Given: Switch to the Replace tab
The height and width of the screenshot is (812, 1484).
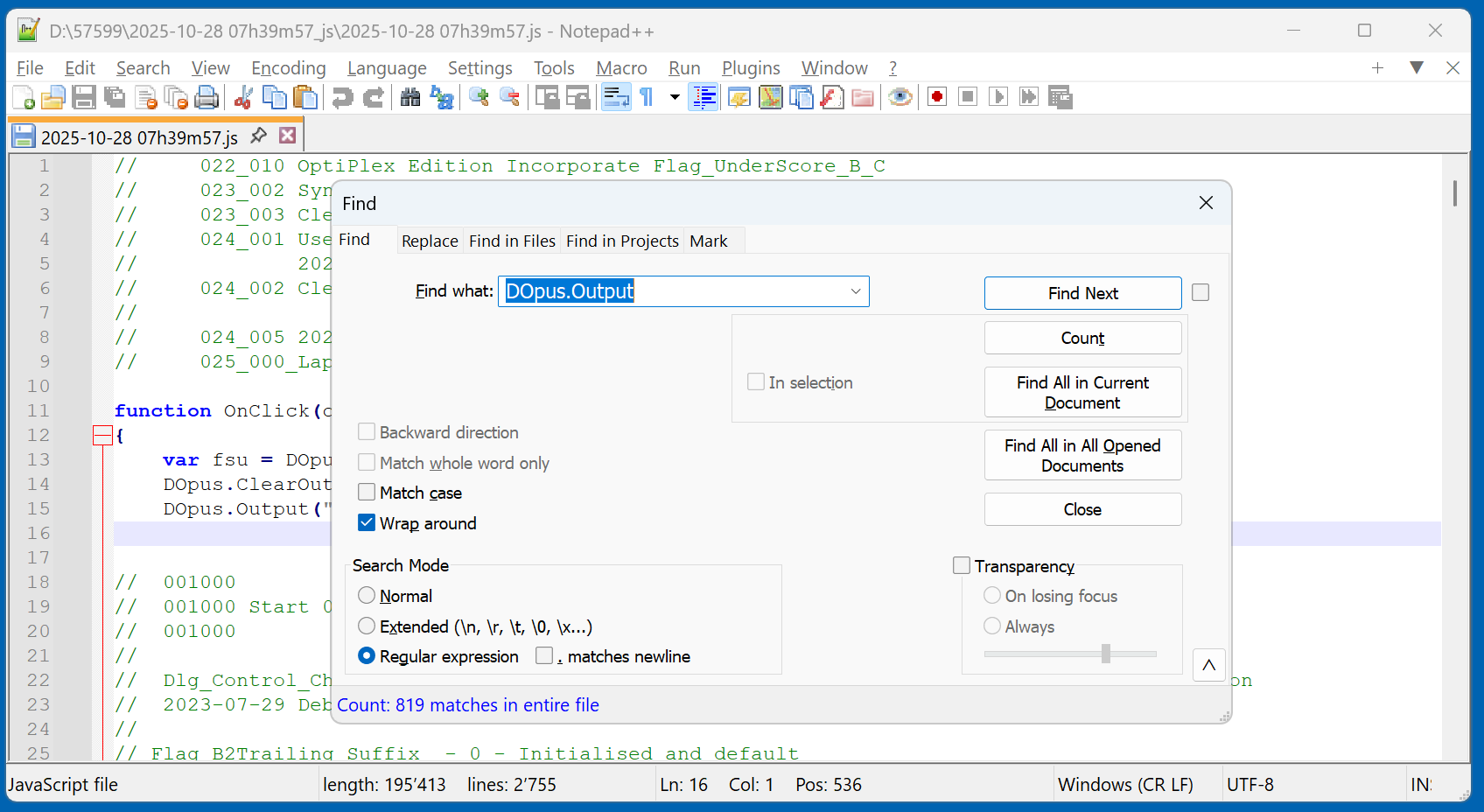Looking at the screenshot, I should pyautogui.click(x=430, y=241).
